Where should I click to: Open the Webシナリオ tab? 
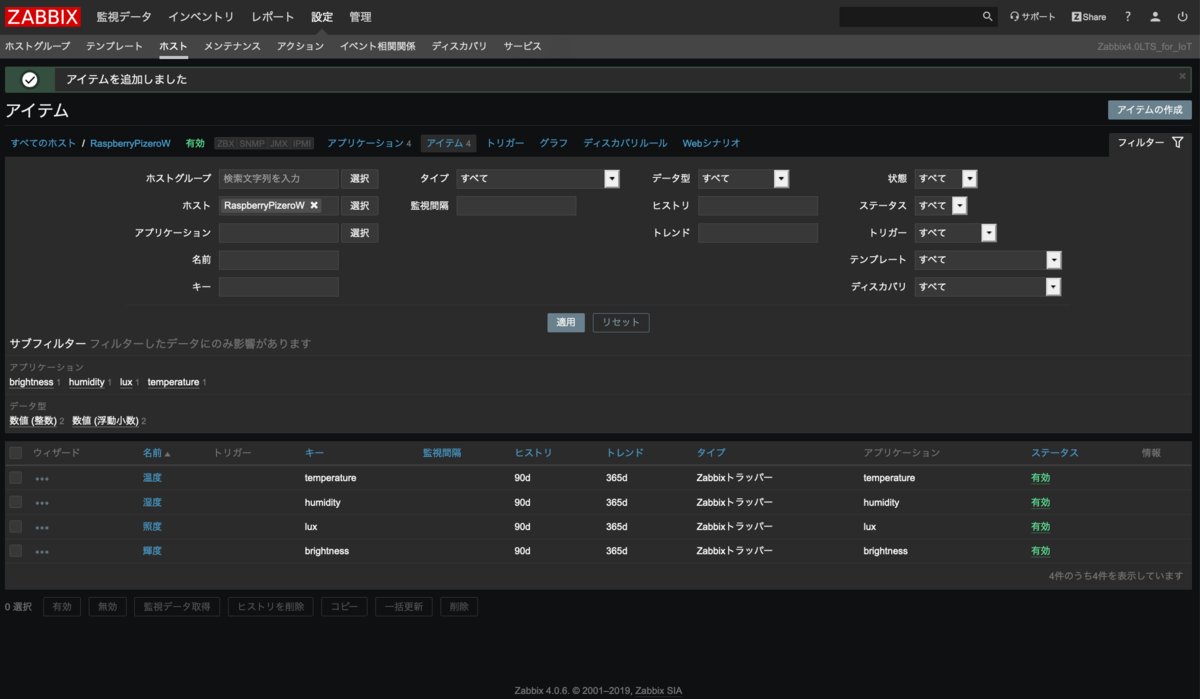click(712, 144)
